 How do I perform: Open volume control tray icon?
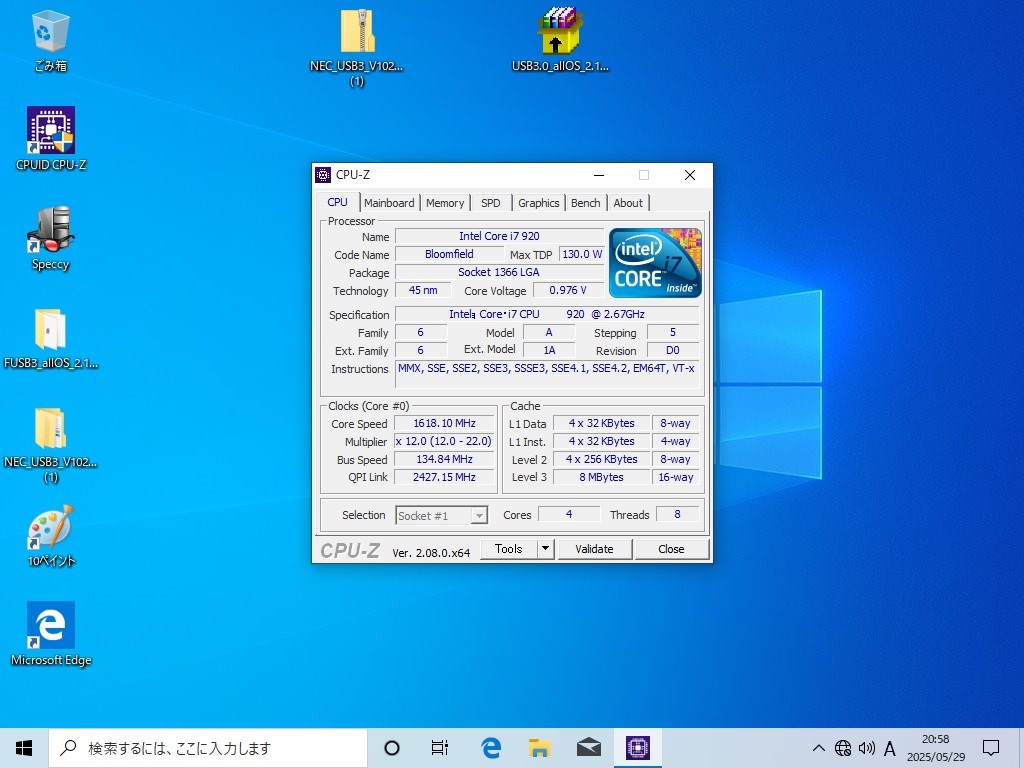coord(867,748)
